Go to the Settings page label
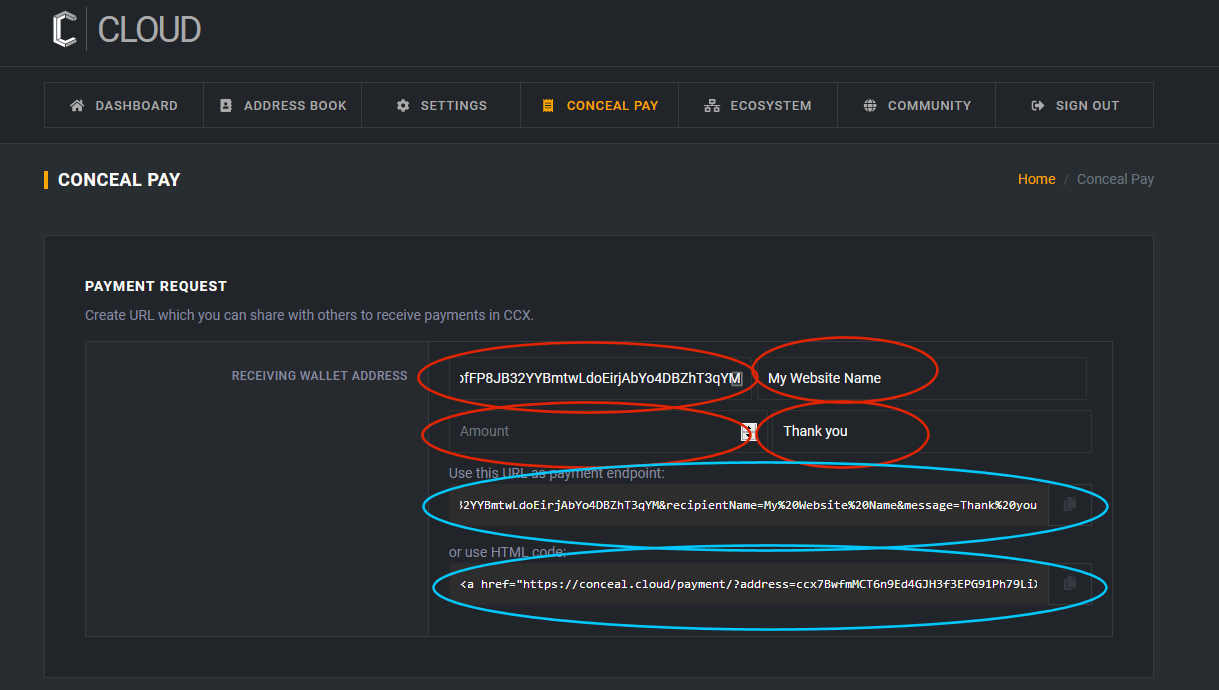 point(453,105)
